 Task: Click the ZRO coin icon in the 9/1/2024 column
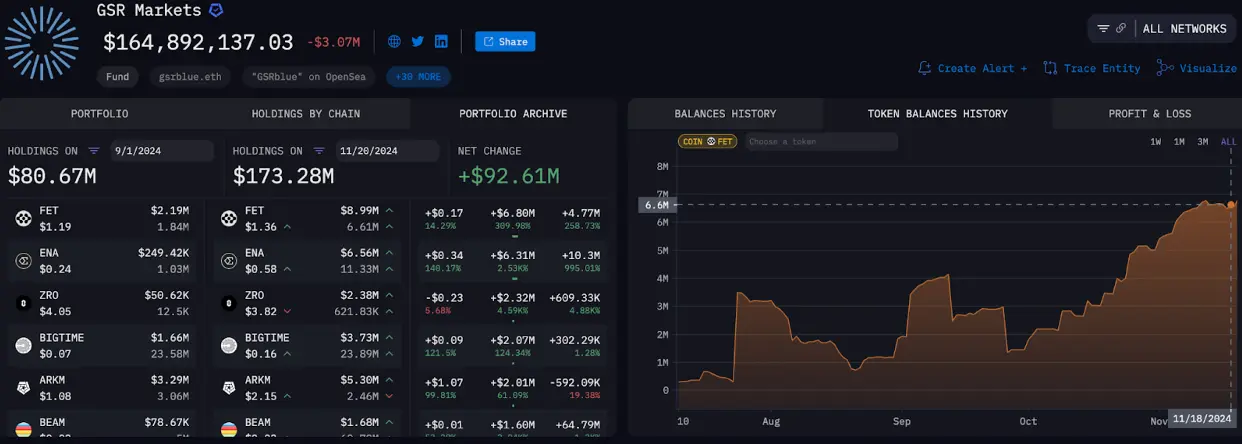point(24,302)
